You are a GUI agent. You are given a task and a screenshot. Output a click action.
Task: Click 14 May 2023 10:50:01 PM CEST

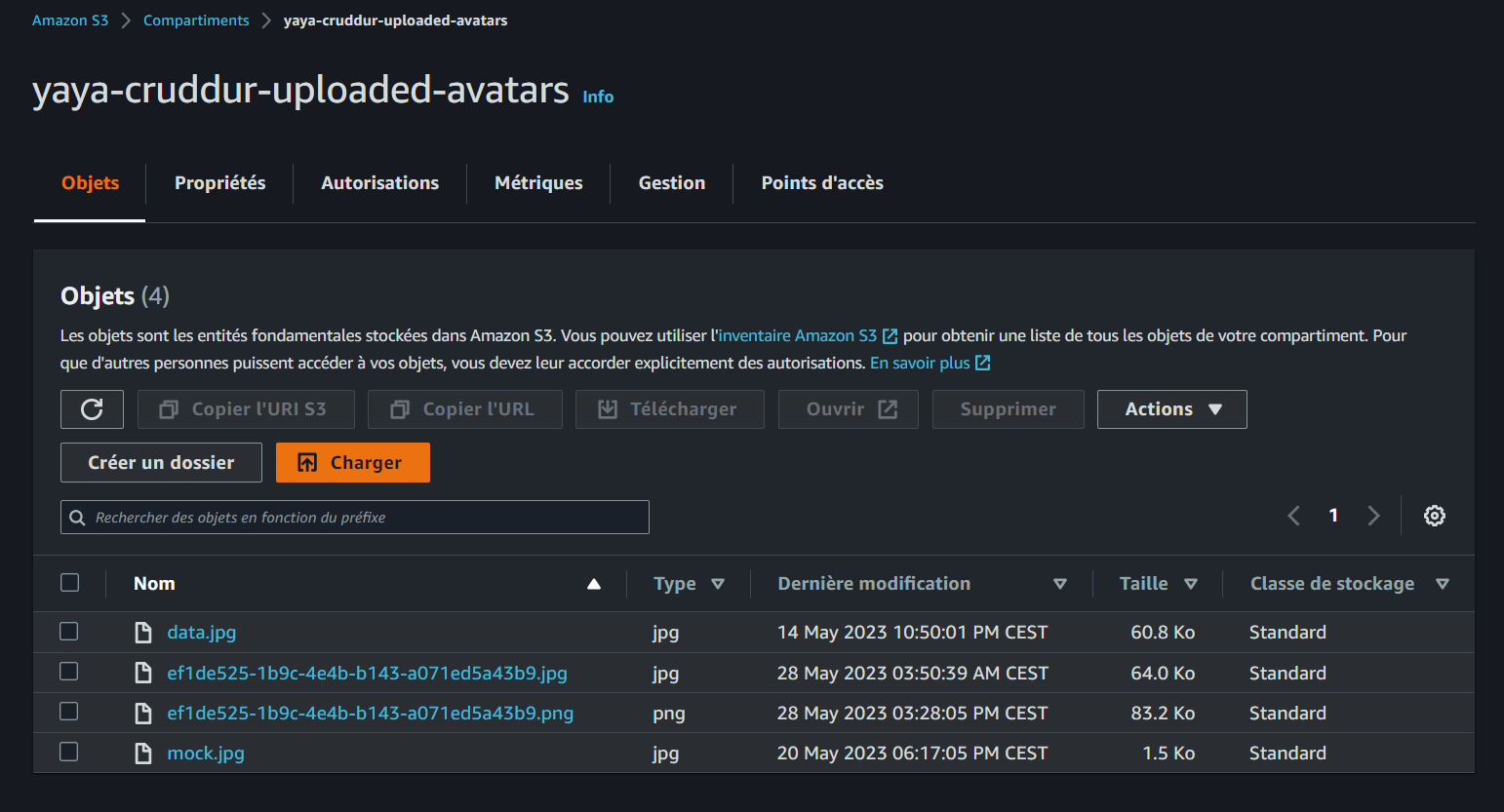coord(912,633)
